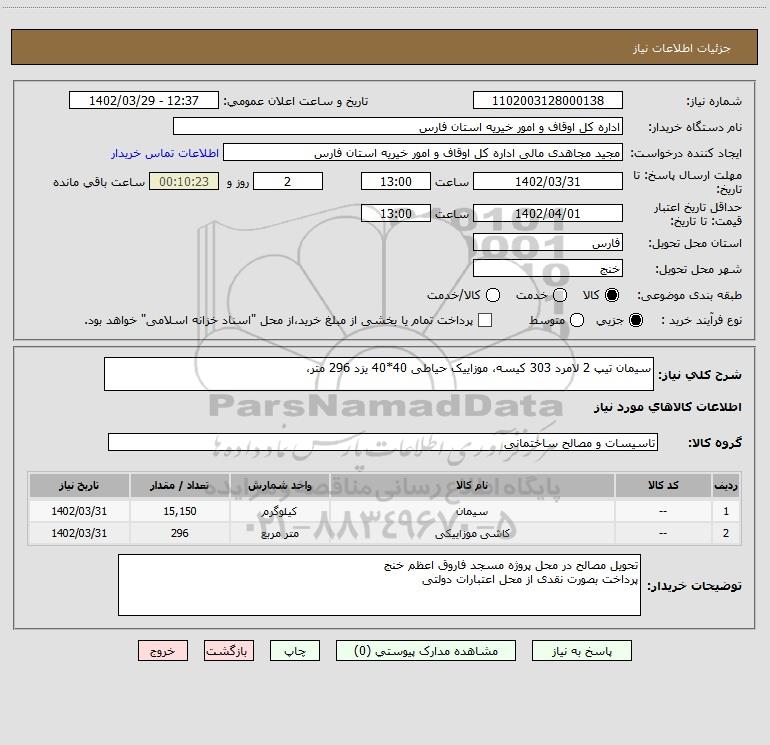
Task: Open اطلاعات تماس خریدار link
Action: [x=165, y=153]
